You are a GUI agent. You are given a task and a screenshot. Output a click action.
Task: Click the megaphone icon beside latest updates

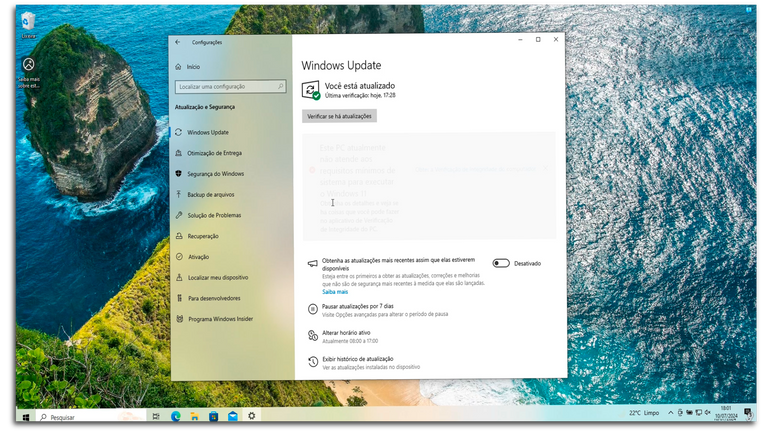(x=312, y=264)
